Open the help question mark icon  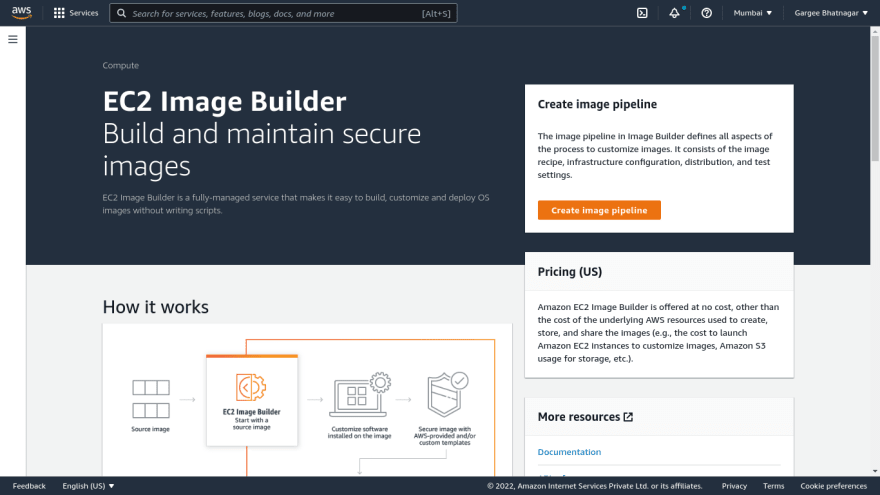[x=707, y=13]
